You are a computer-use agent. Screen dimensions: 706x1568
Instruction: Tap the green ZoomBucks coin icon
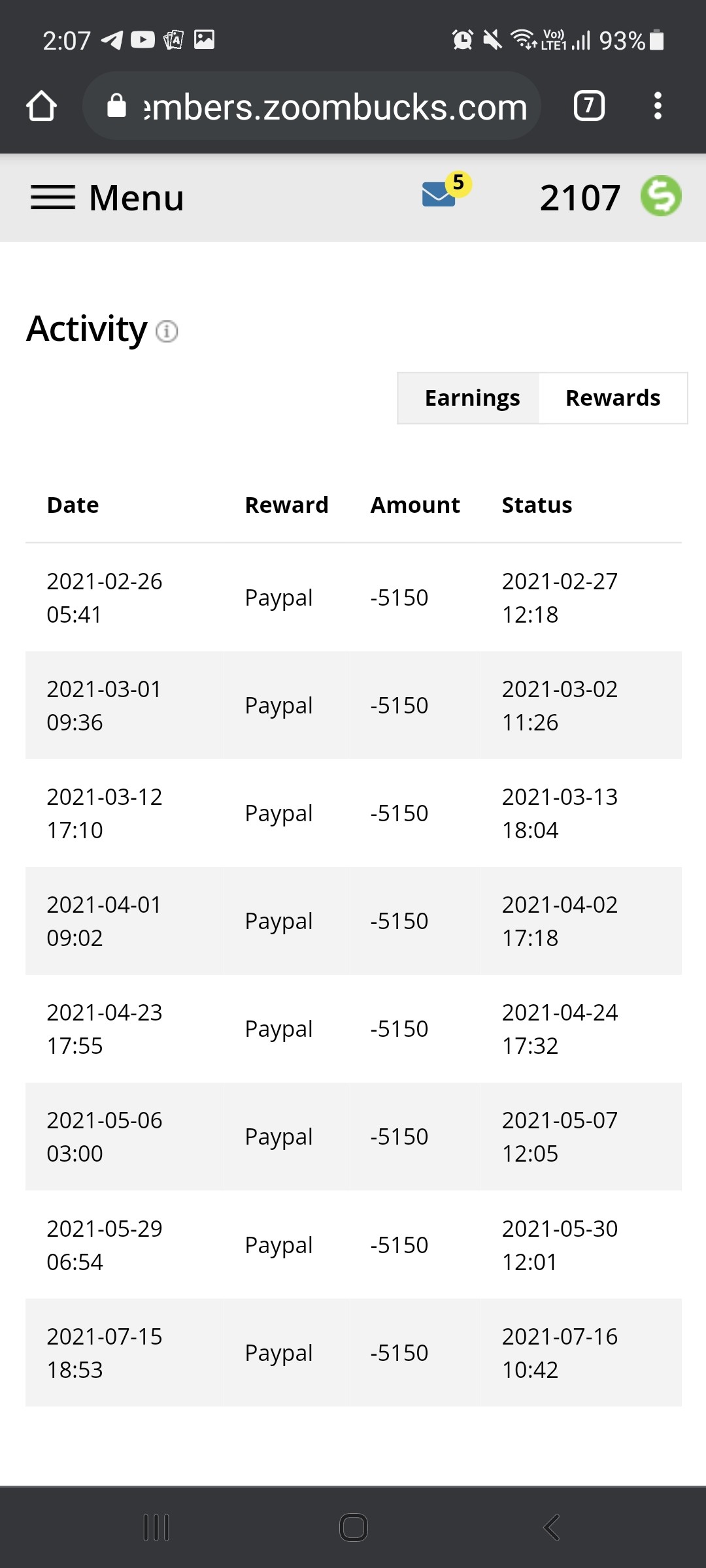661,196
